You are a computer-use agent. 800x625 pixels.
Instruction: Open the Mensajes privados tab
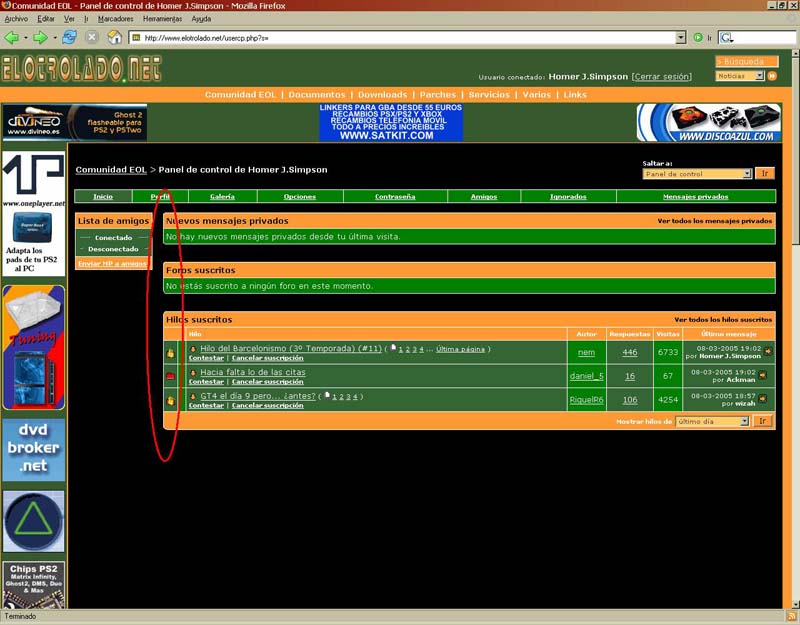695,197
